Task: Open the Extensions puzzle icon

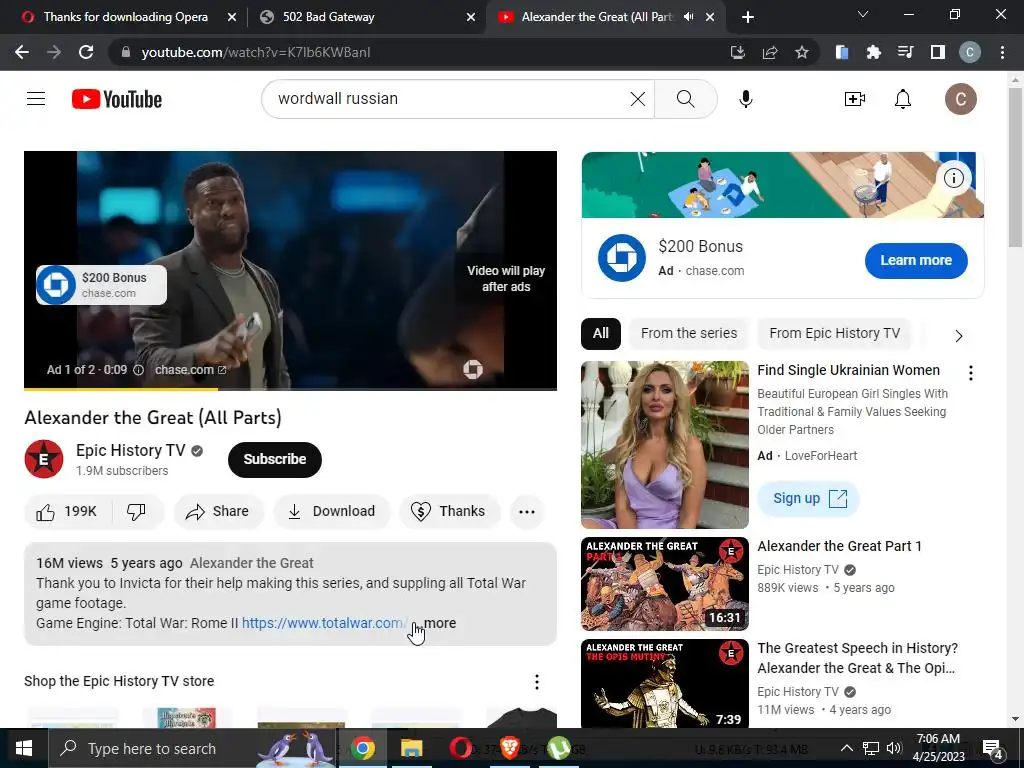Action: coord(873,52)
